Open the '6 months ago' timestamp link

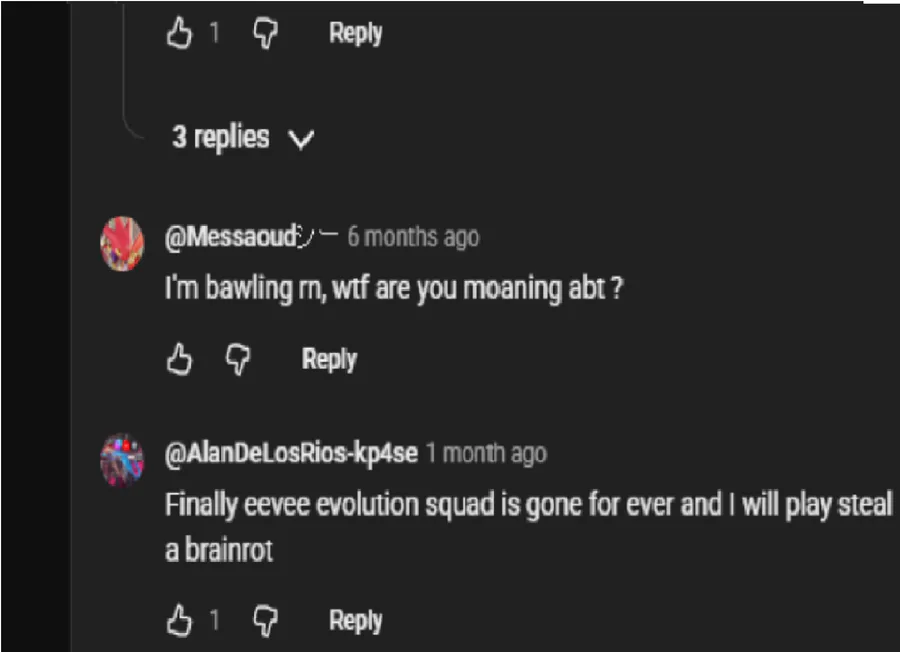click(x=413, y=237)
